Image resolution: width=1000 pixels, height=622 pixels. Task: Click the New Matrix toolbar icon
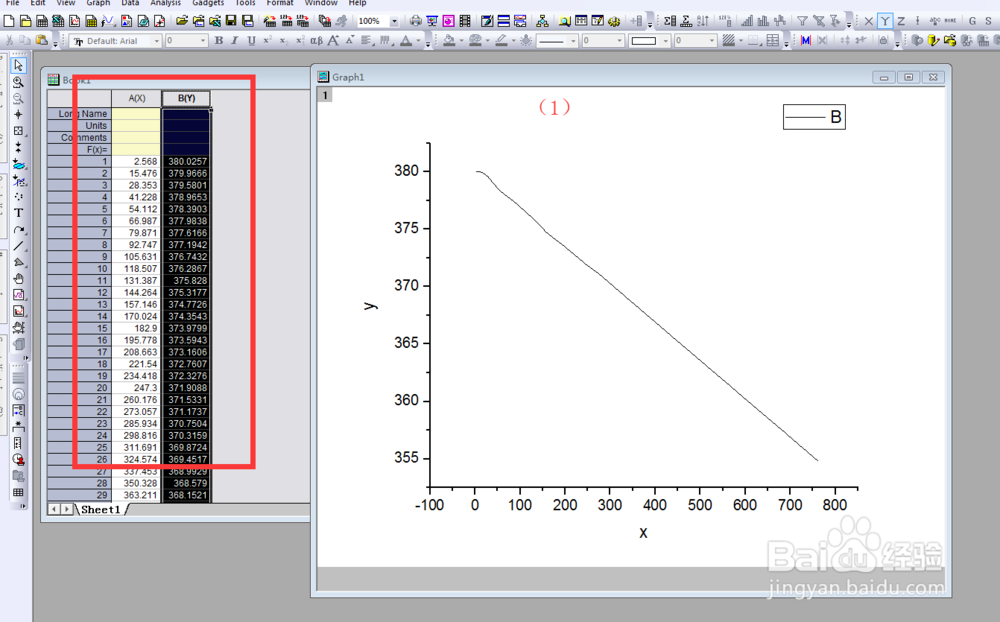click(91, 21)
